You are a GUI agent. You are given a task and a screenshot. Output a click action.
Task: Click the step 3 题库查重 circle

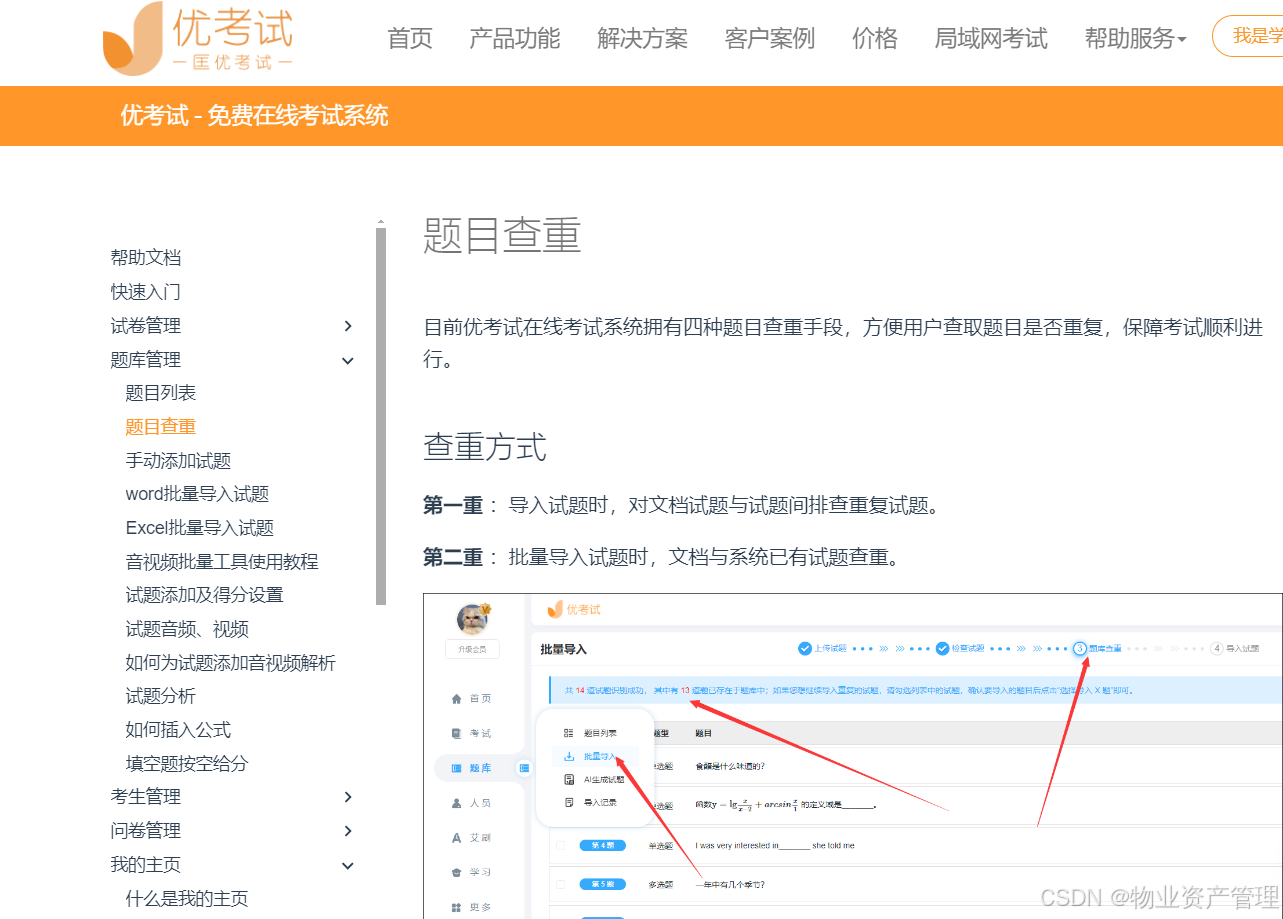click(1080, 648)
